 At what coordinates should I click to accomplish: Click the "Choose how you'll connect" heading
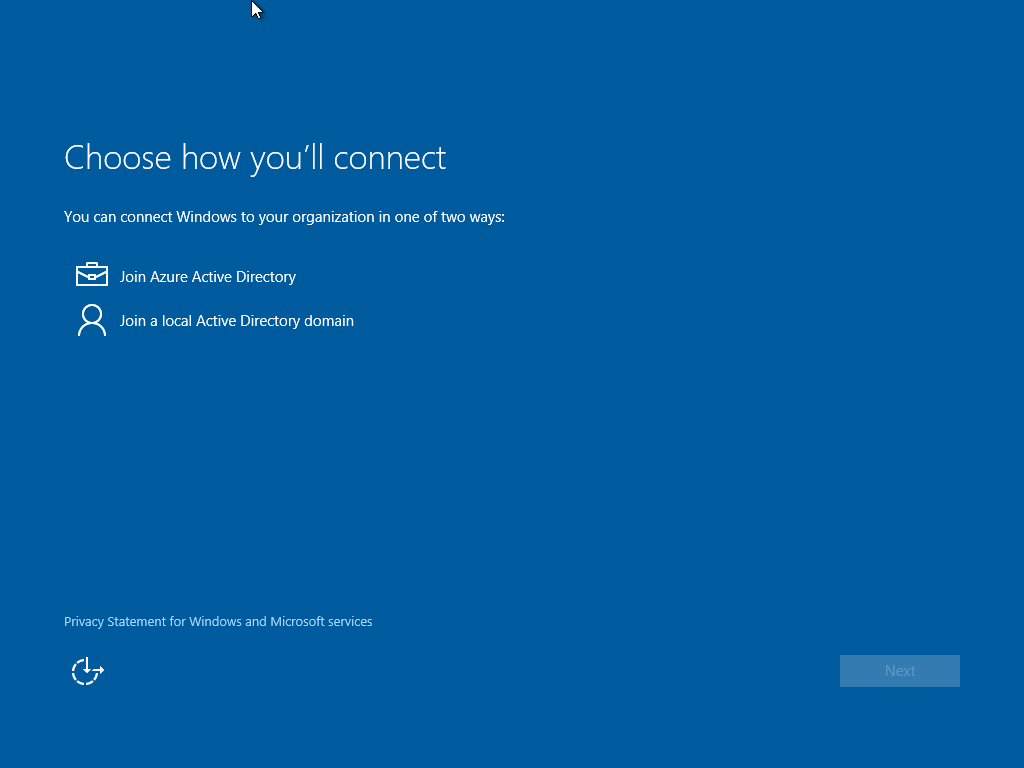(254, 158)
